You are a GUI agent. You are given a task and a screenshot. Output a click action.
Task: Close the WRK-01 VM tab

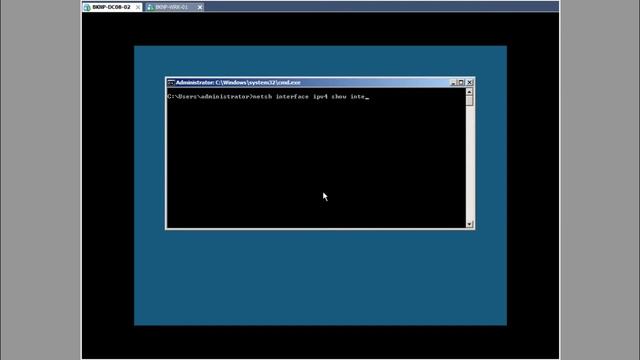[200, 7]
